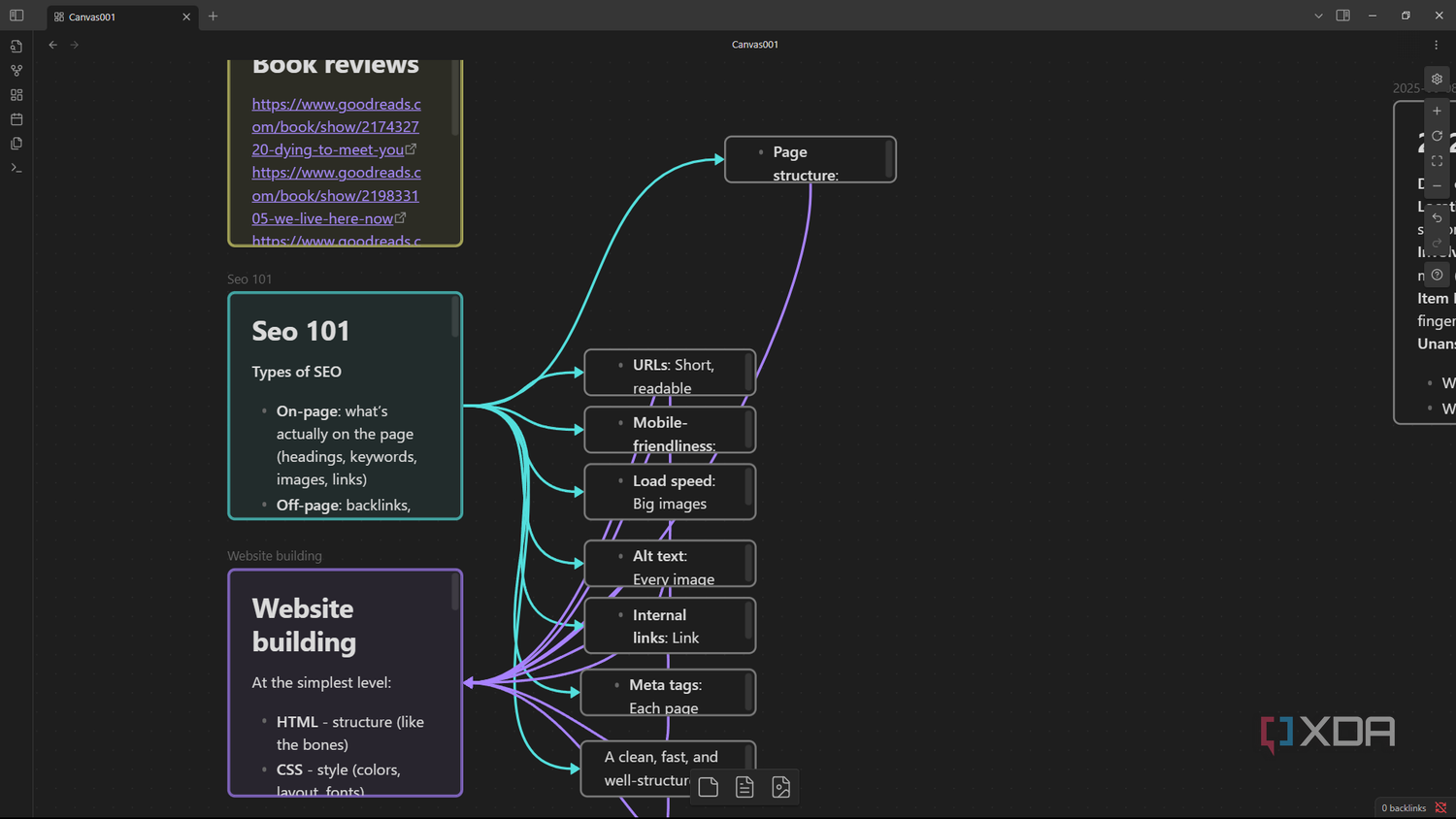Click scrollbar in the Book reviews card
1456x819 pixels.
454,97
